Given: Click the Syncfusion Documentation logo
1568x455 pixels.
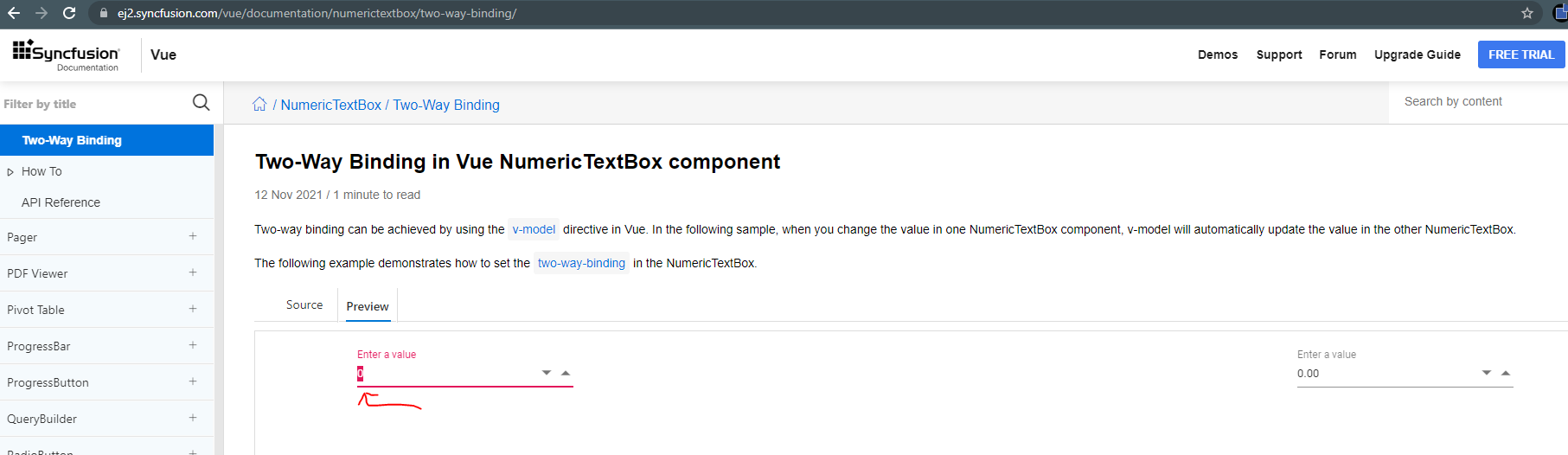Looking at the screenshot, I should pos(67,54).
